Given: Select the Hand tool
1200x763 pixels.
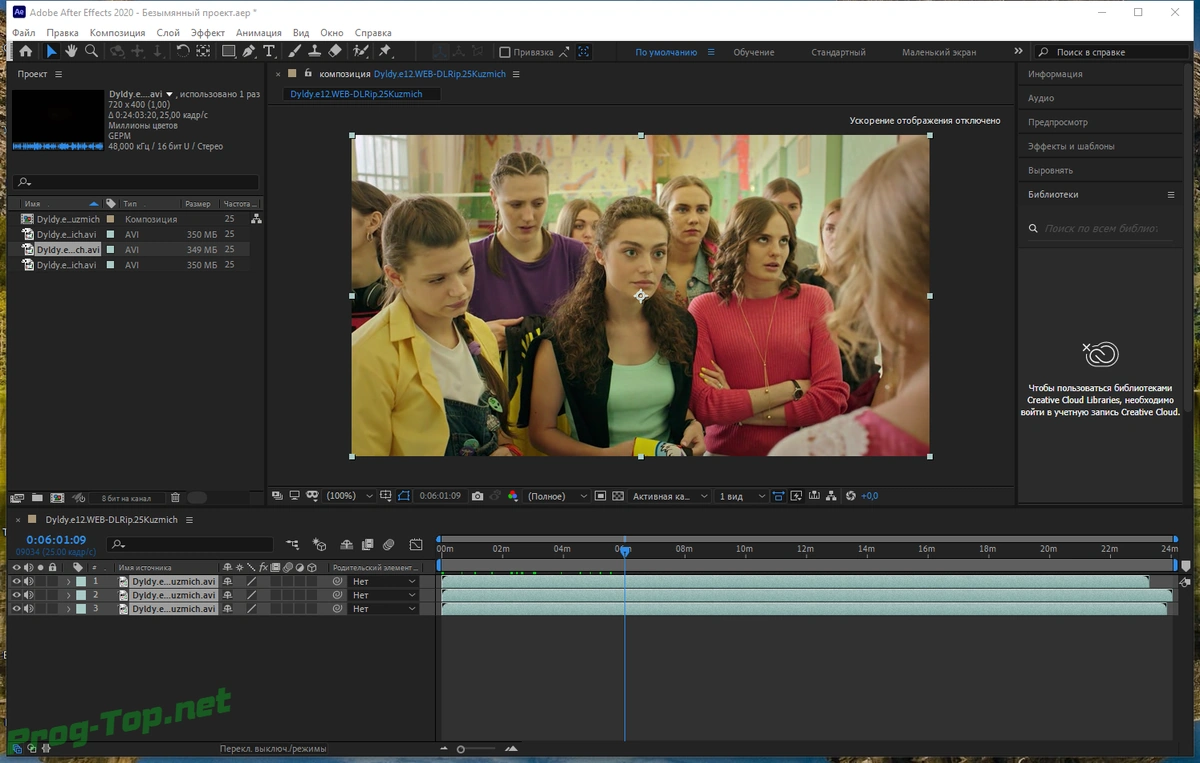Looking at the screenshot, I should [72, 51].
